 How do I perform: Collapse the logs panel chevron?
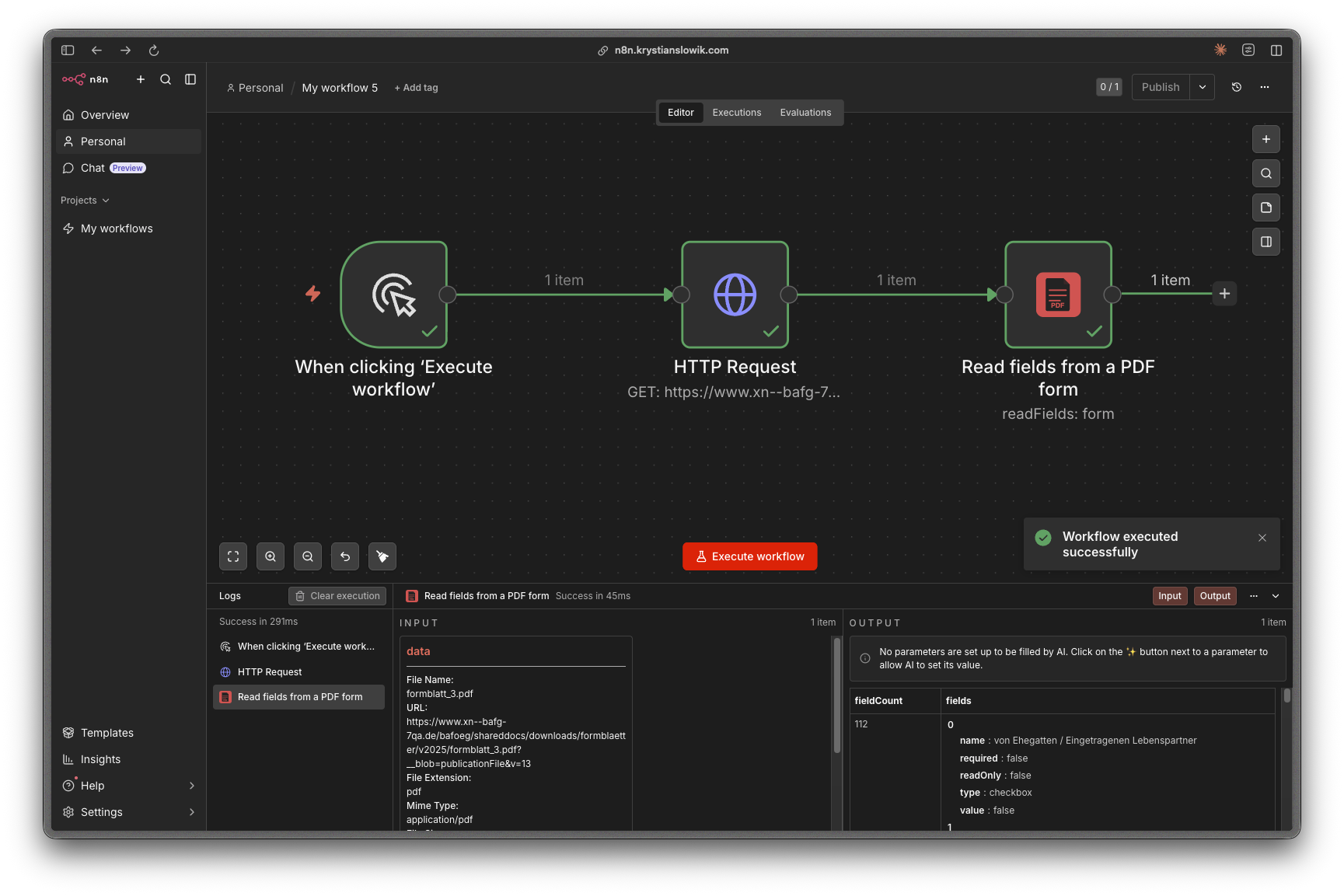point(1276,596)
